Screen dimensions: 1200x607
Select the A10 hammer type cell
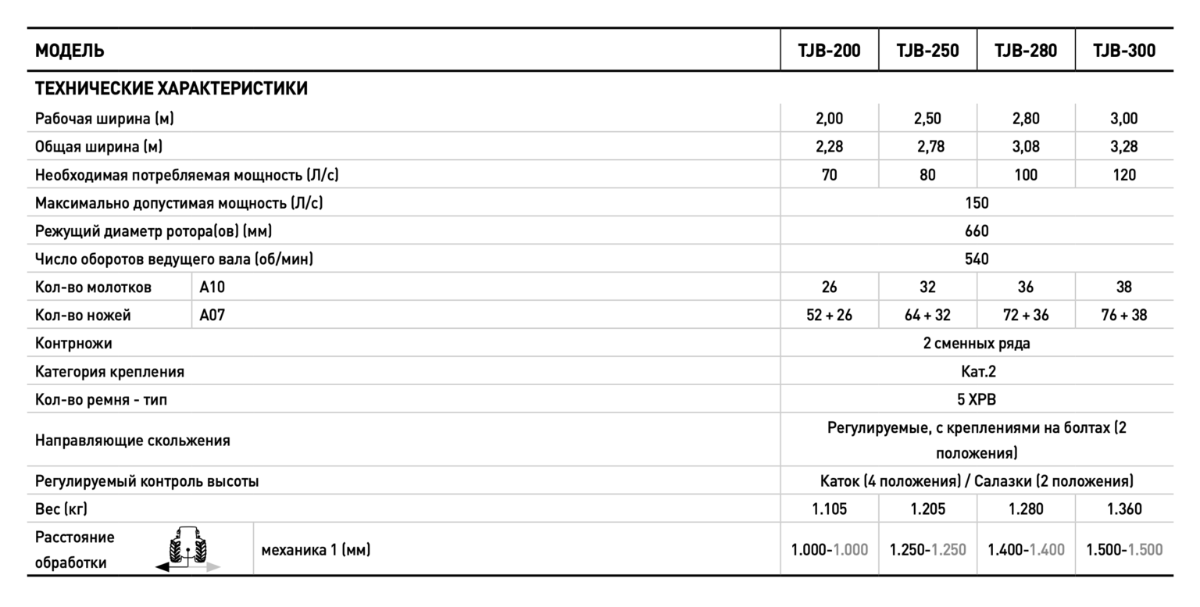coord(213,287)
